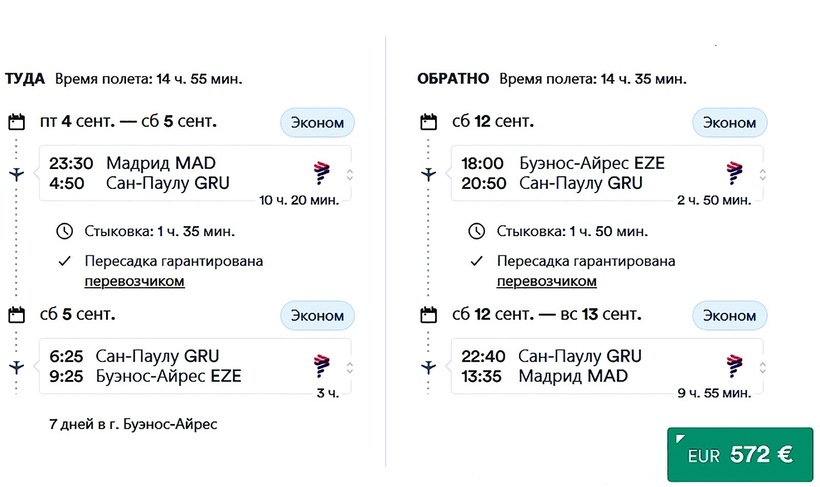Click airline logo on Буэнос-Айрес EZE return card
The image size is (820, 487).
735,172
